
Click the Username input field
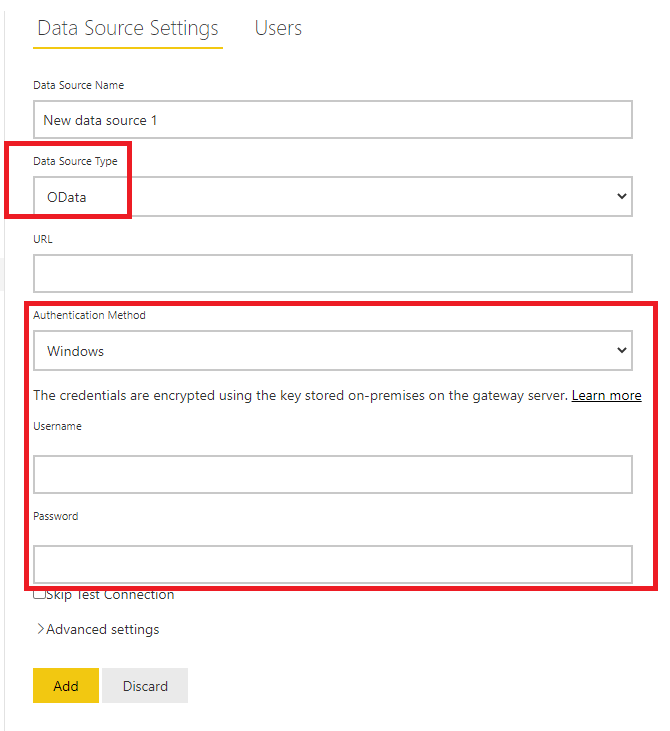(332, 474)
